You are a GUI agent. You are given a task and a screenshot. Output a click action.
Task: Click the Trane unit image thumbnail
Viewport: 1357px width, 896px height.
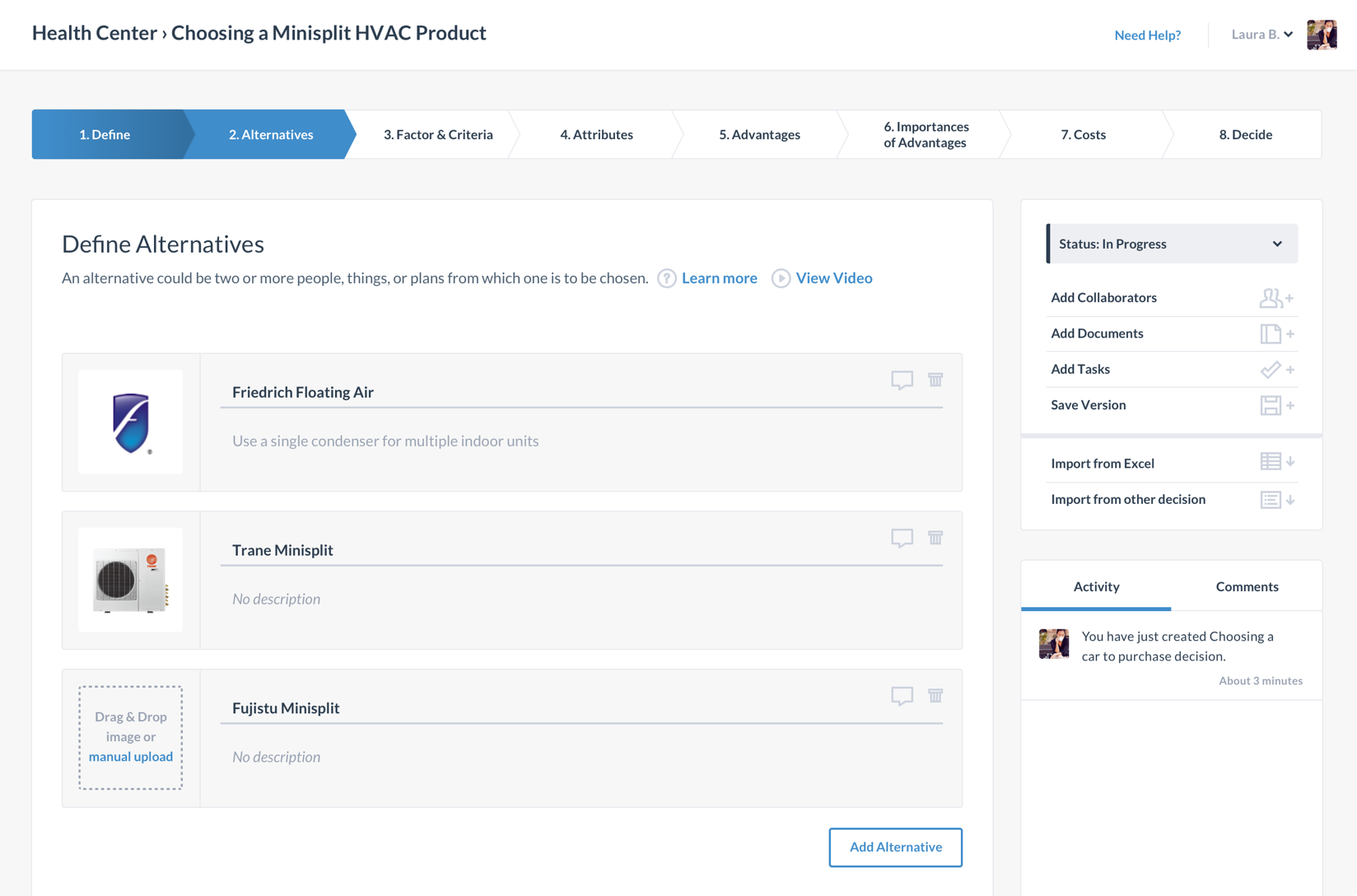pos(131,581)
